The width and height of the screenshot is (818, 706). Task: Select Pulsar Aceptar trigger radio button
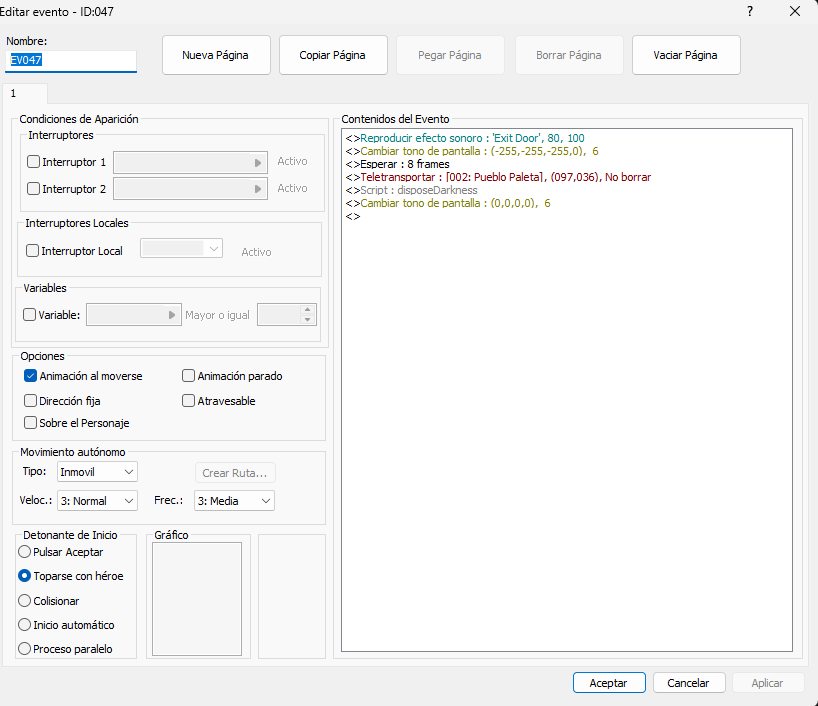25,552
